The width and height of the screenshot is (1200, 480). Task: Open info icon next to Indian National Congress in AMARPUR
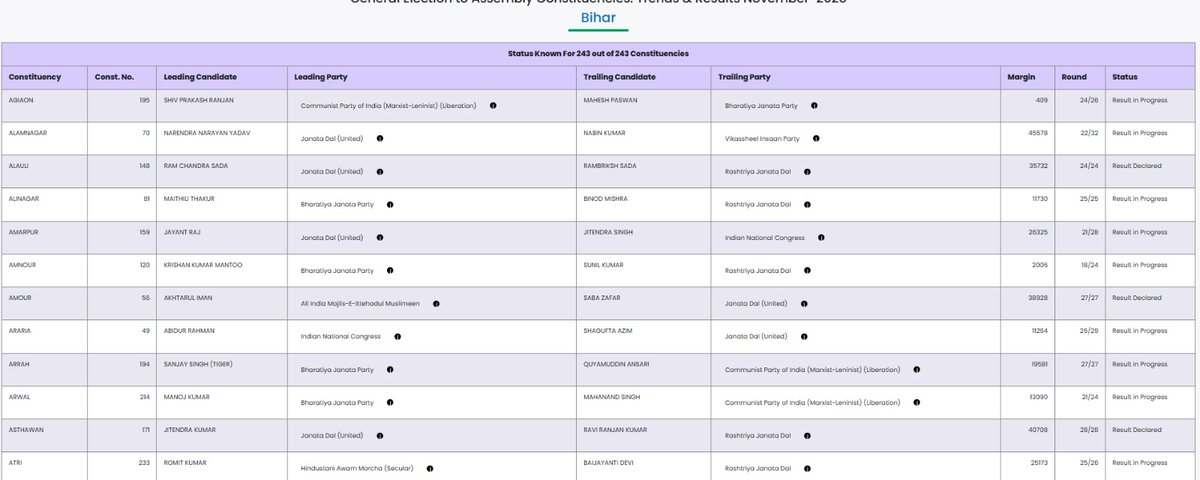click(821, 238)
